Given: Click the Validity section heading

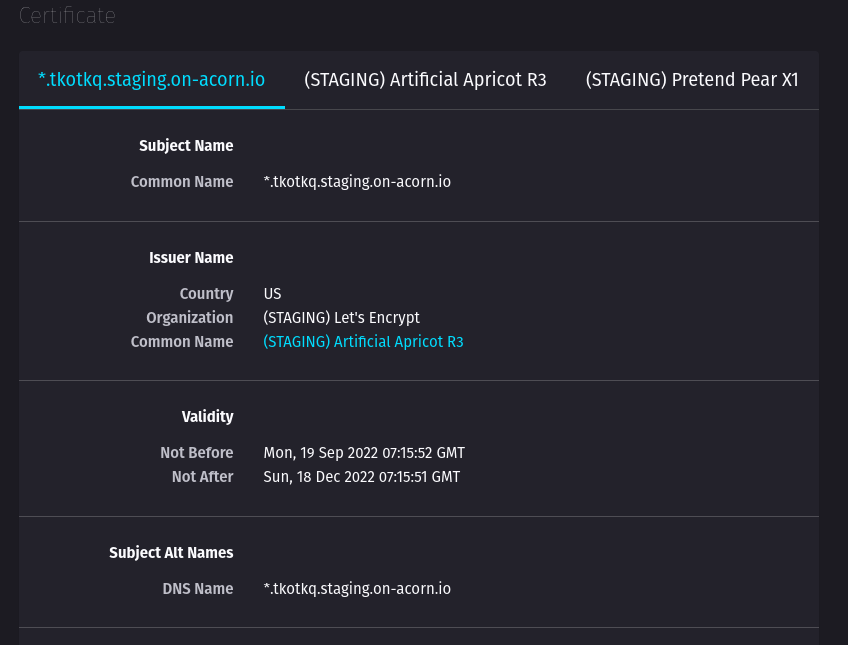Looking at the screenshot, I should pyautogui.click(x=207, y=417).
